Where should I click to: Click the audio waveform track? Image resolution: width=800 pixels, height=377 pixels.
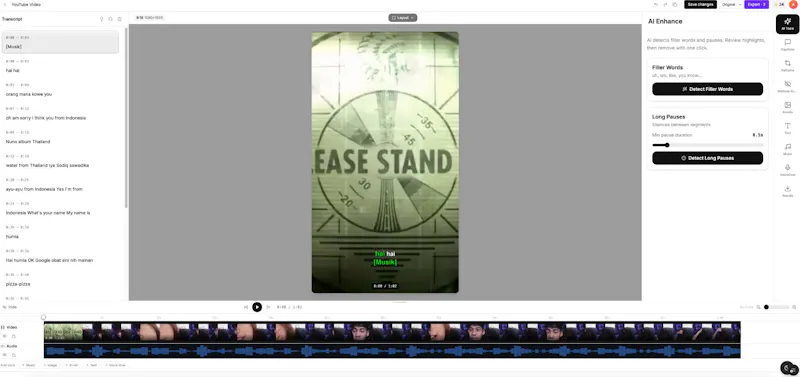coord(392,351)
